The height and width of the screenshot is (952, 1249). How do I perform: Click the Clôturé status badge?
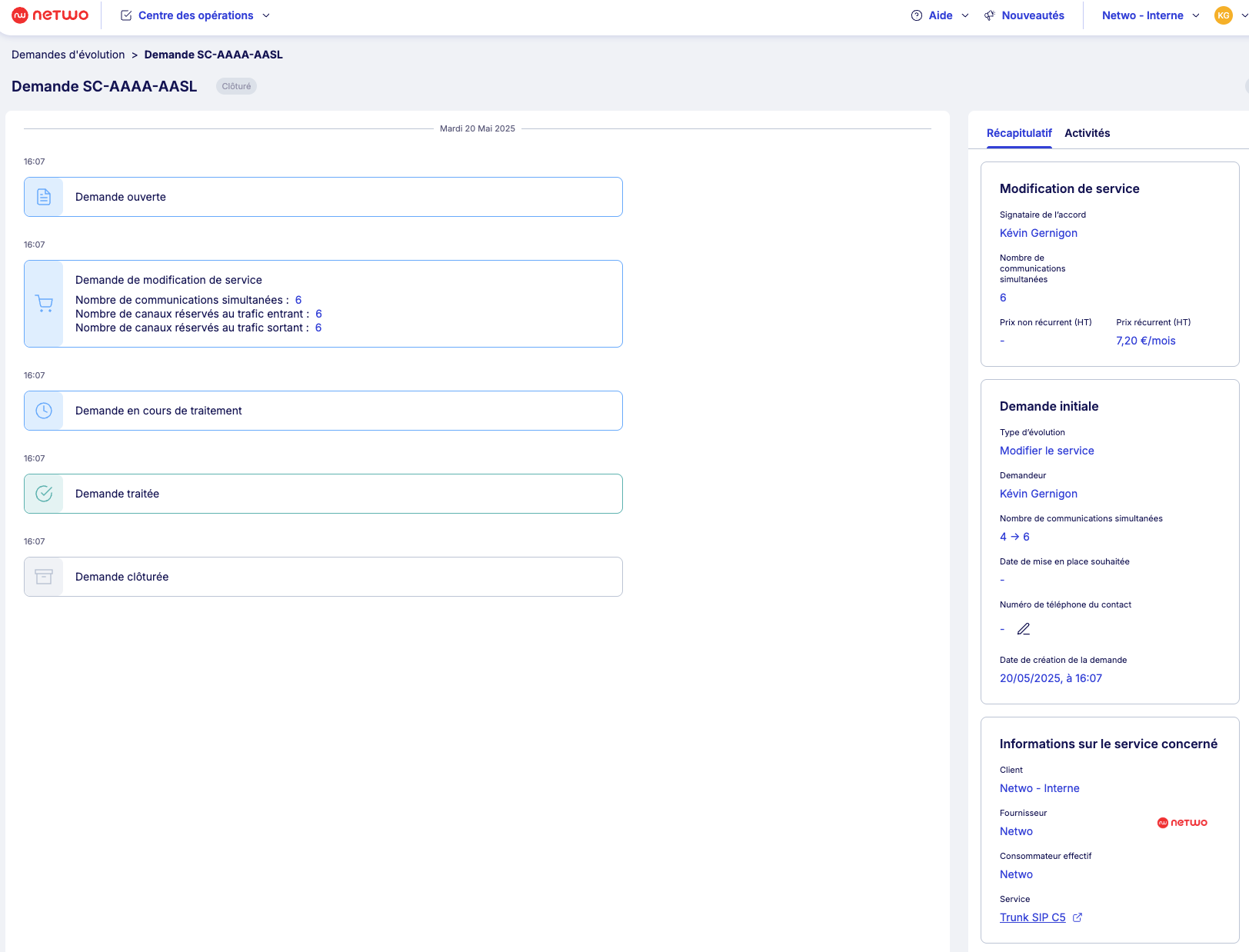coord(236,86)
